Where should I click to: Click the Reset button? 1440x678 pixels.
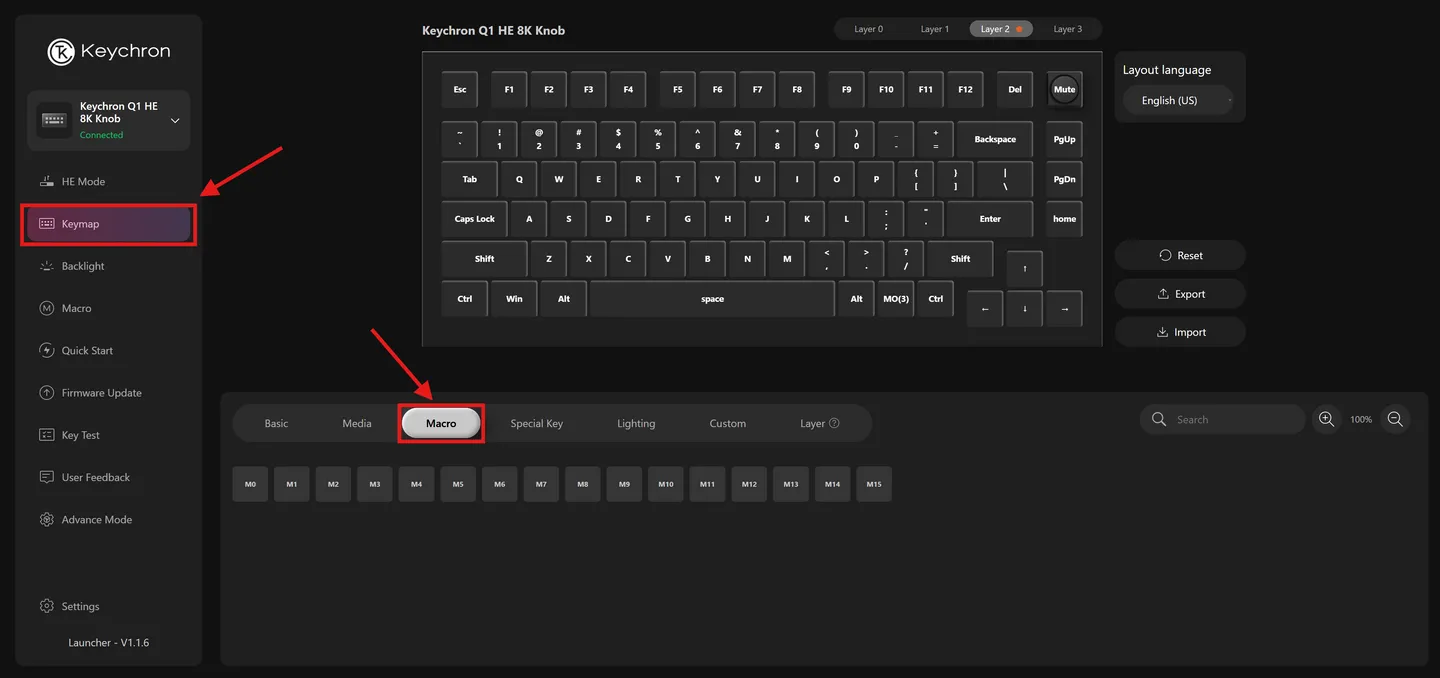(1180, 255)
